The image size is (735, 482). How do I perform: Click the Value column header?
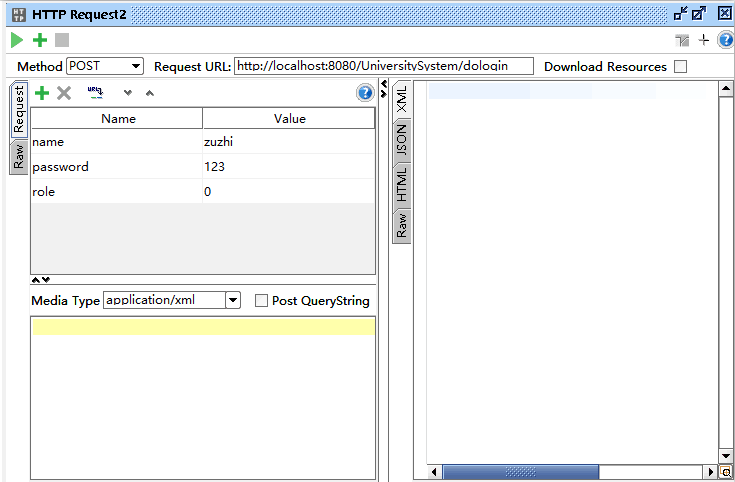pos(289,119)
